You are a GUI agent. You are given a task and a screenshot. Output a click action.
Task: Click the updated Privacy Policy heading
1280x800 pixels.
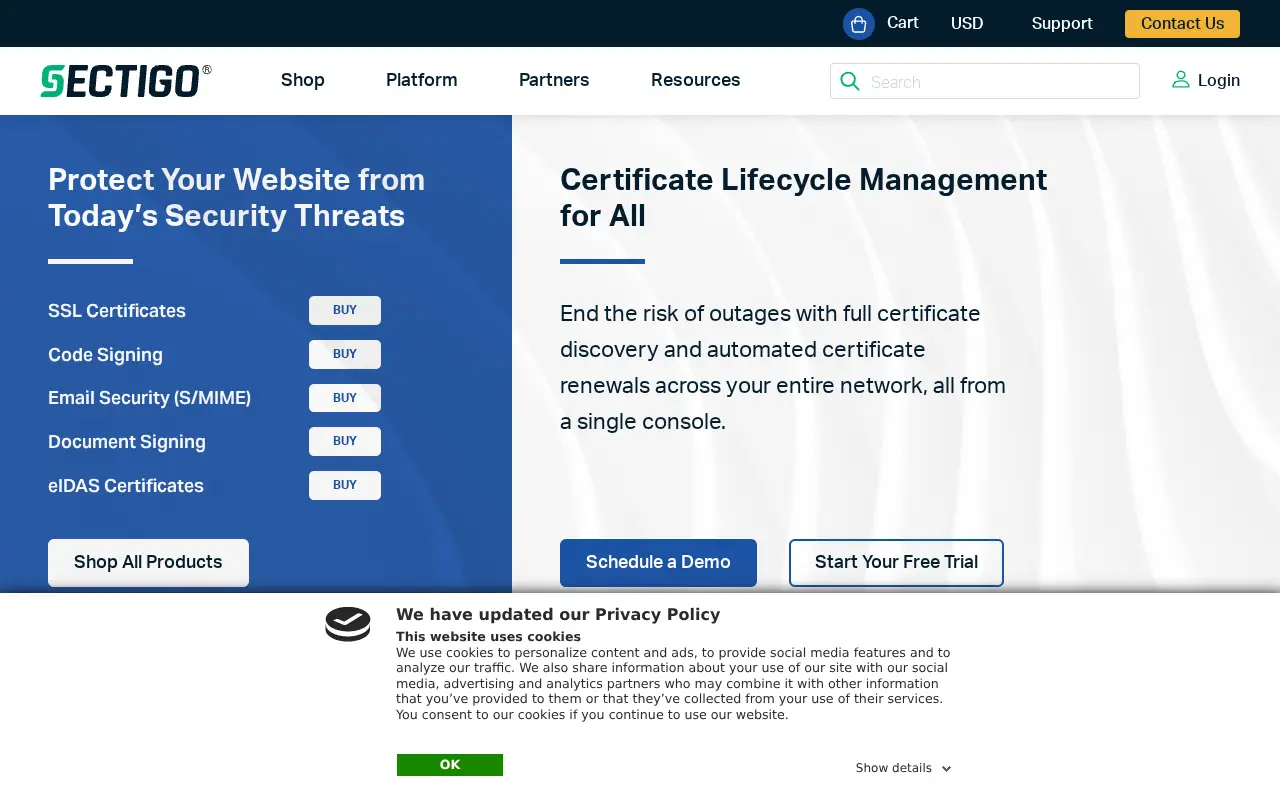558,615
